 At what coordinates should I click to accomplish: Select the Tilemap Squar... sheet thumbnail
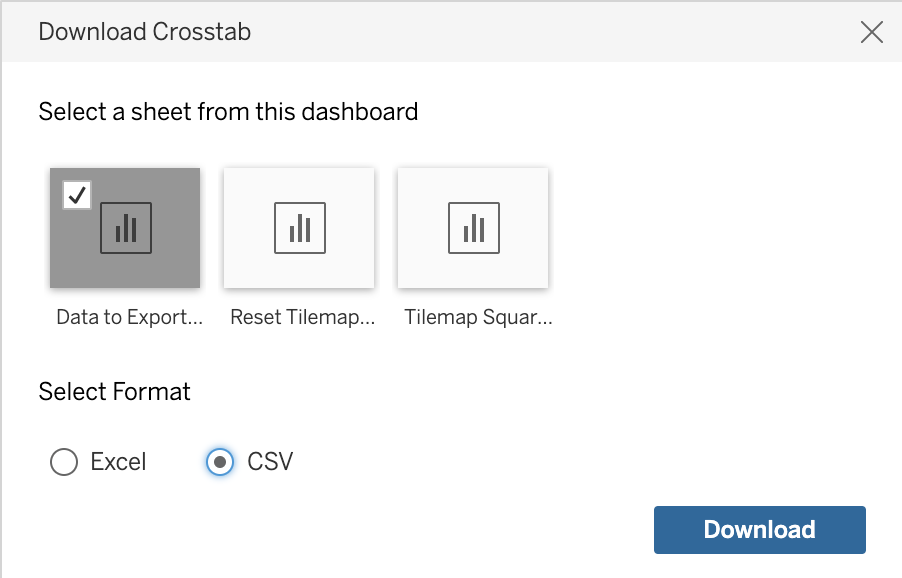point(473,228)
